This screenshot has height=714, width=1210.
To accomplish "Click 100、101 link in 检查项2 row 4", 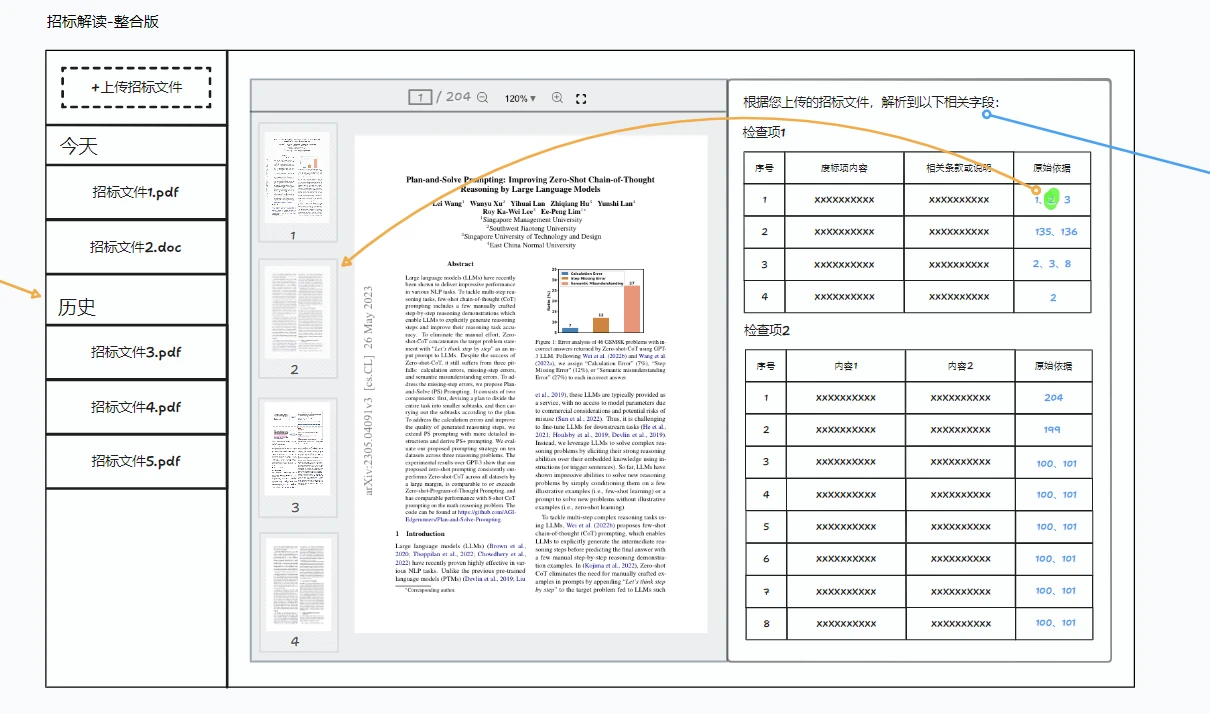I will coord(1056,494).
